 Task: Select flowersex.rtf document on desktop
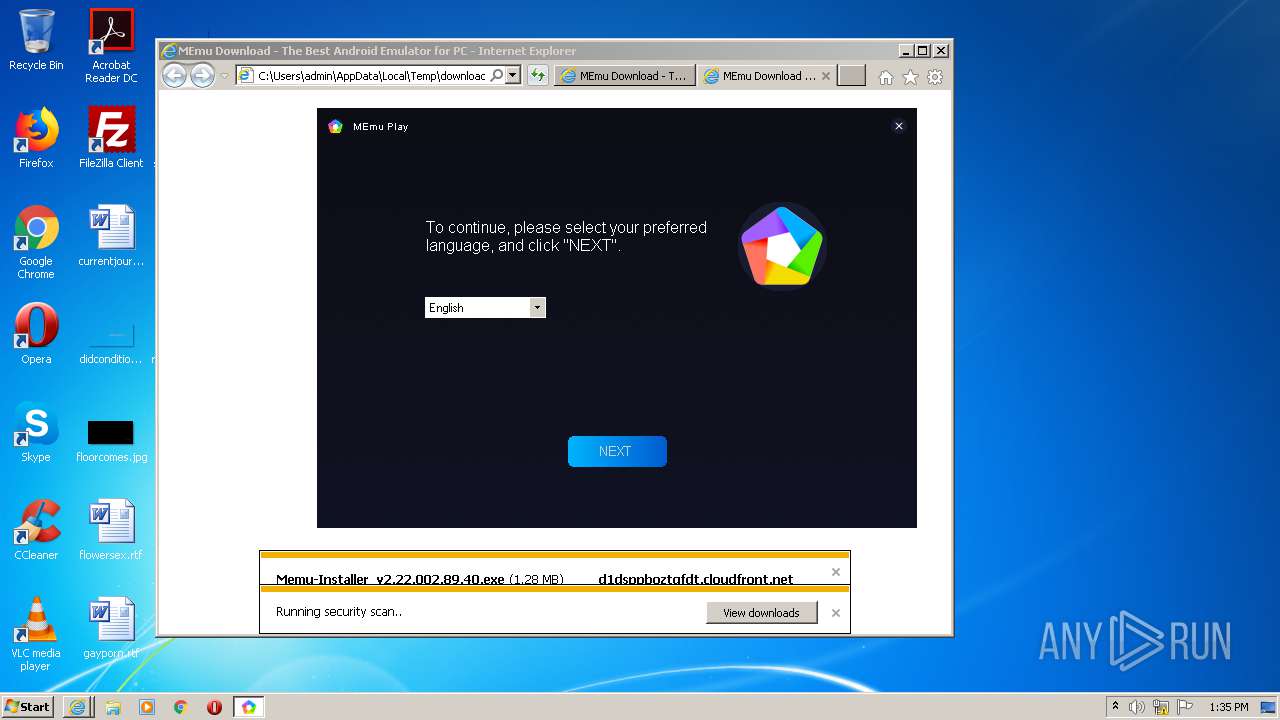(x=111, y=530)
